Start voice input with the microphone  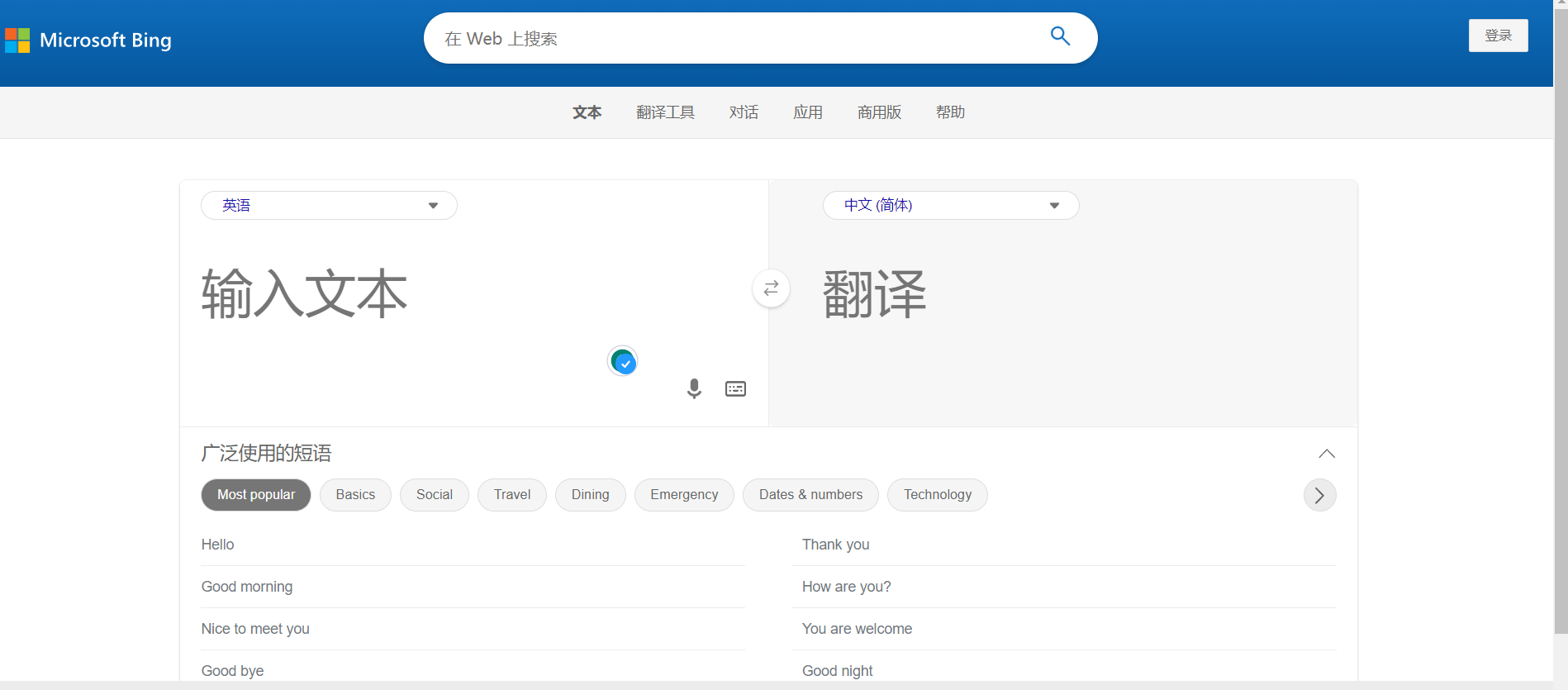694,388
